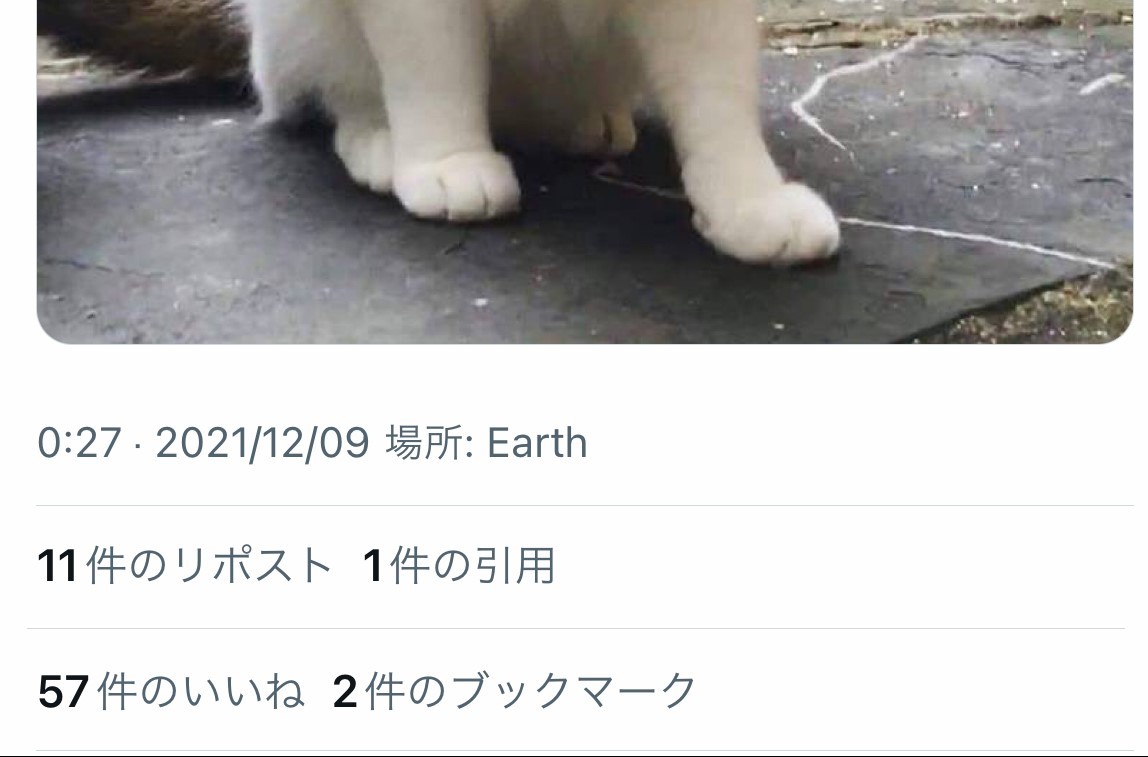
Task: Select the "いいね" label text
Action: pyautogui.click(x=242, y=691)
